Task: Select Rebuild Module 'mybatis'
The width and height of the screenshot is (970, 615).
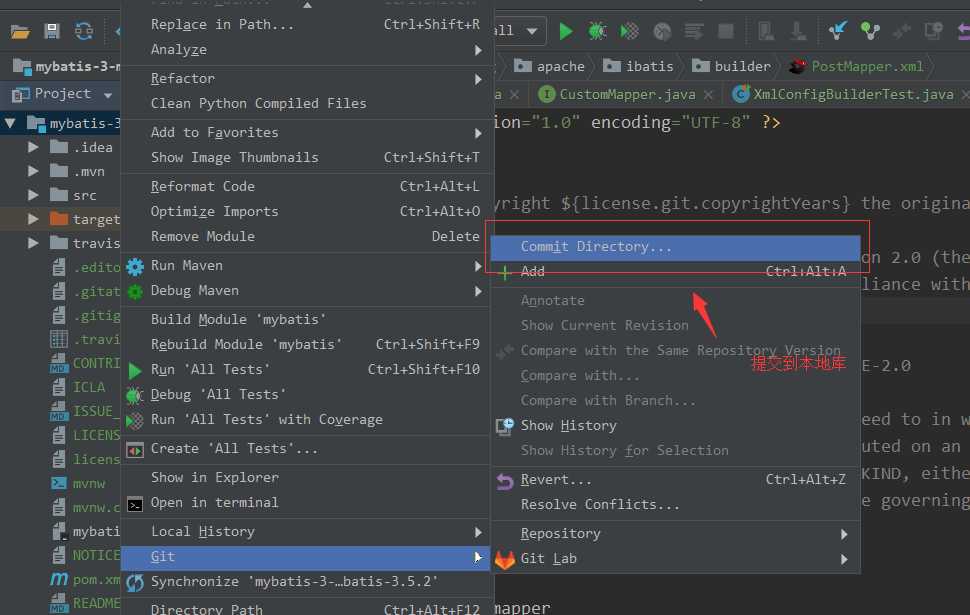Action: coord(306,345)
